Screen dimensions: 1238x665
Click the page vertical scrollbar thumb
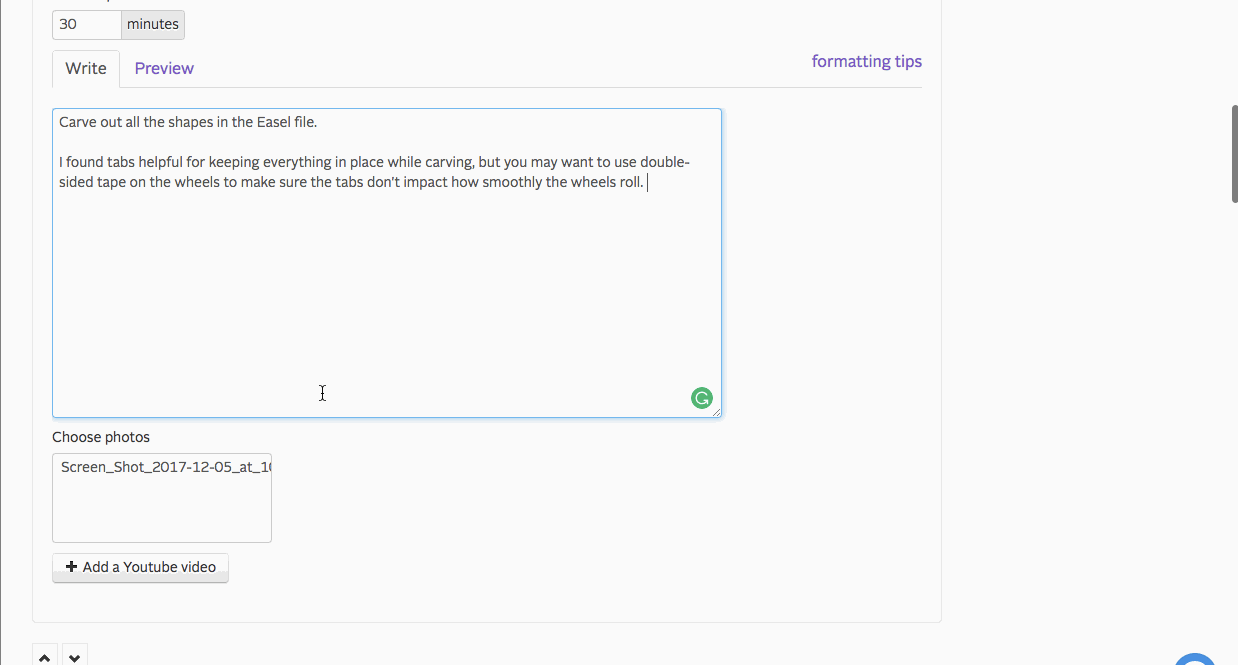pos(1234,153)
